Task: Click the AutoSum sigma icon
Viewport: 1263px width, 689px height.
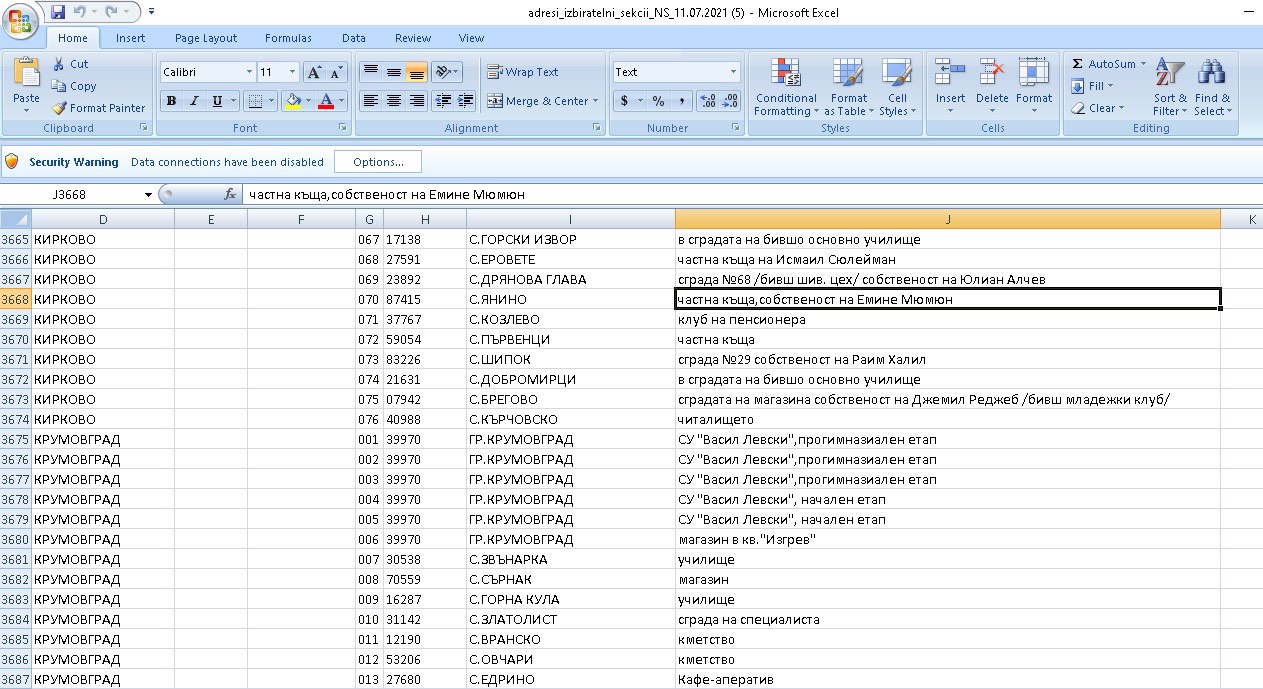Action: [x=1078, y=64]
